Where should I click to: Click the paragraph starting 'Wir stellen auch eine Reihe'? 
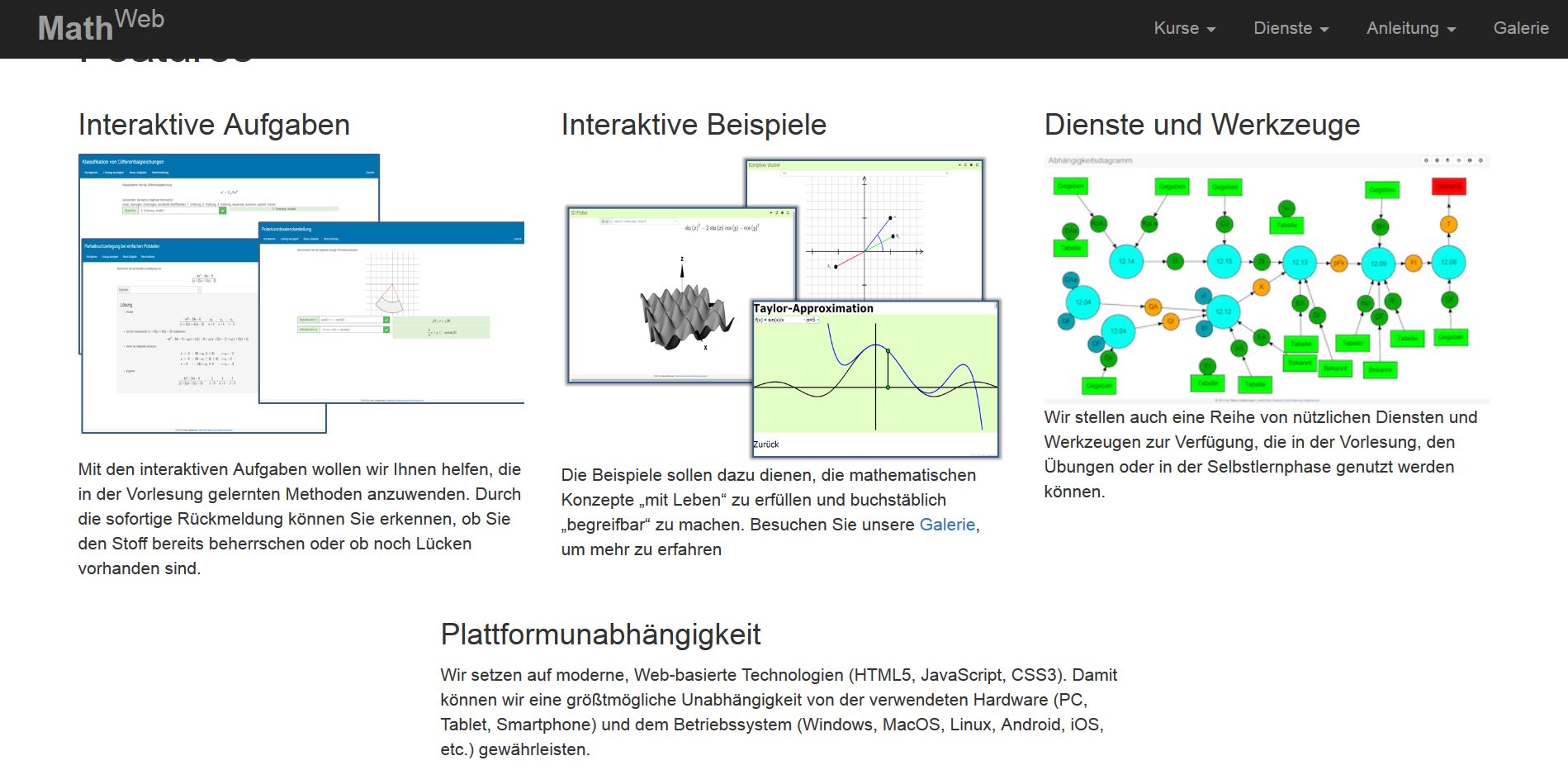[1261, 454]
